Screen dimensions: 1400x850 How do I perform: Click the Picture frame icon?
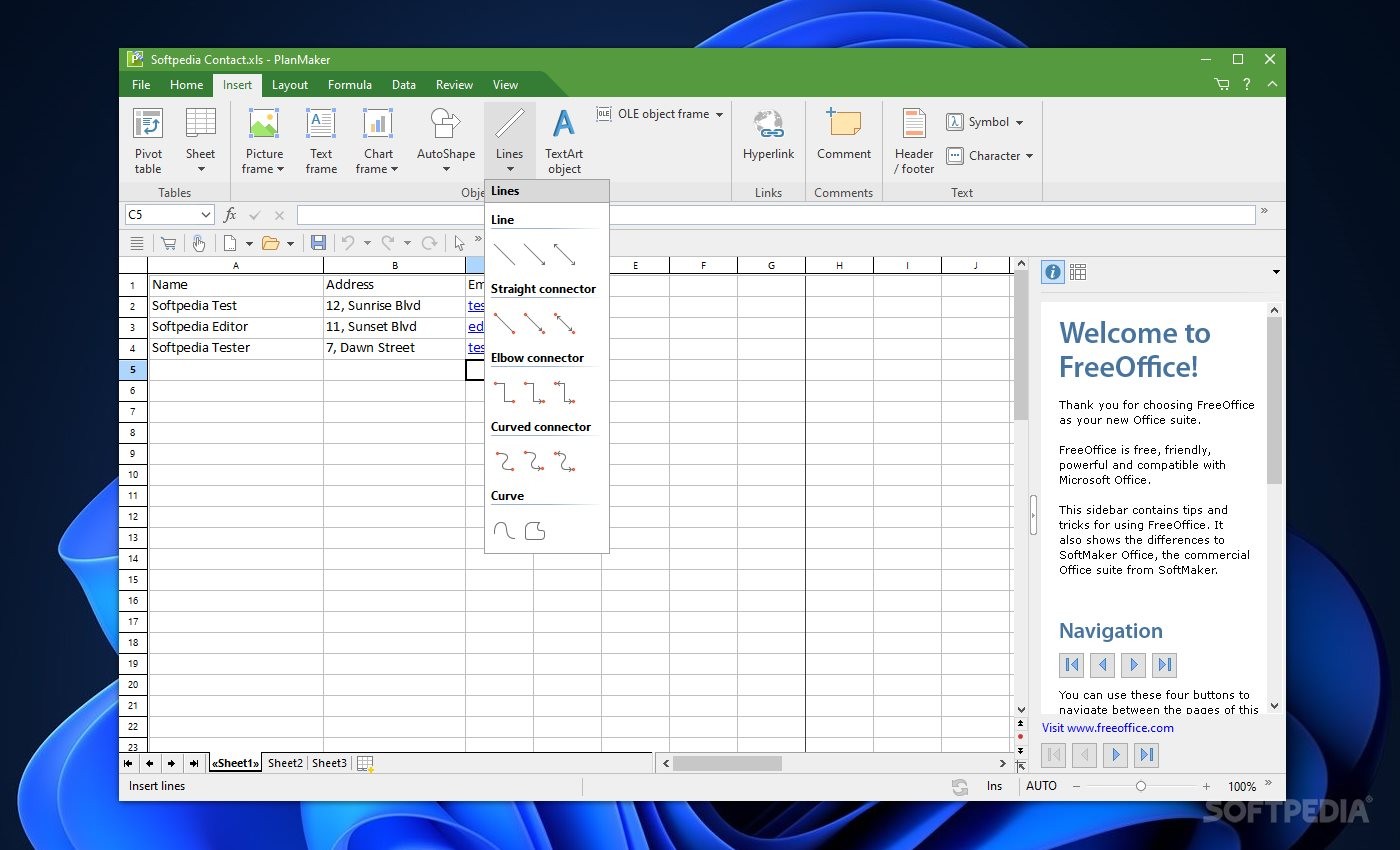pos(264,123)
